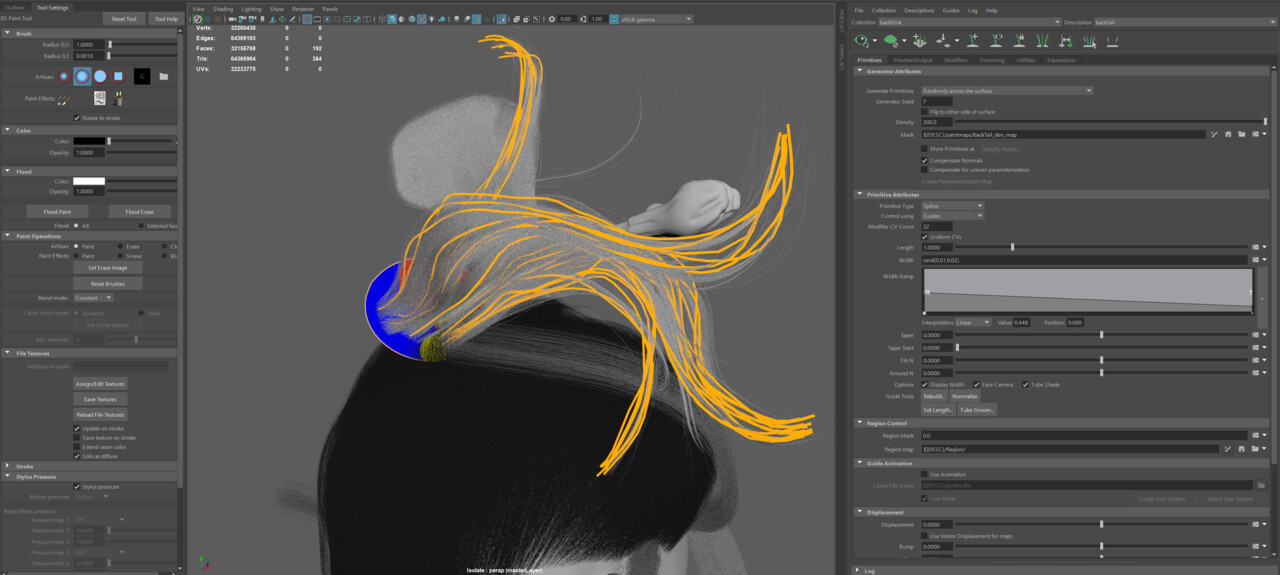Switch to Preview/Output tab
The width and height of the screenshot is (1280, 575).
(x=915, y=60)
